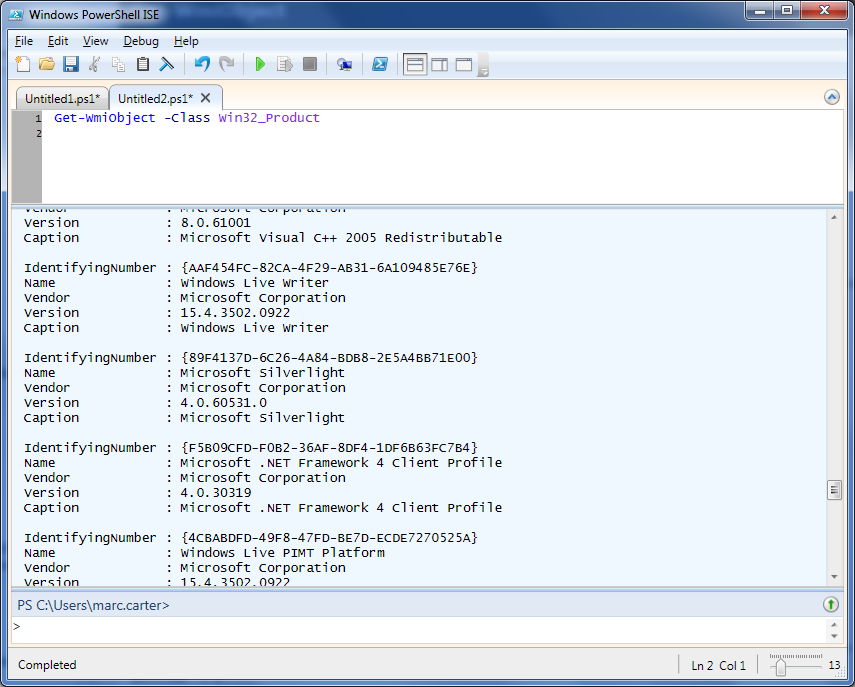Click the output pane scroll up arrow
The image size is (855, 687).
(x=834, y=217)
